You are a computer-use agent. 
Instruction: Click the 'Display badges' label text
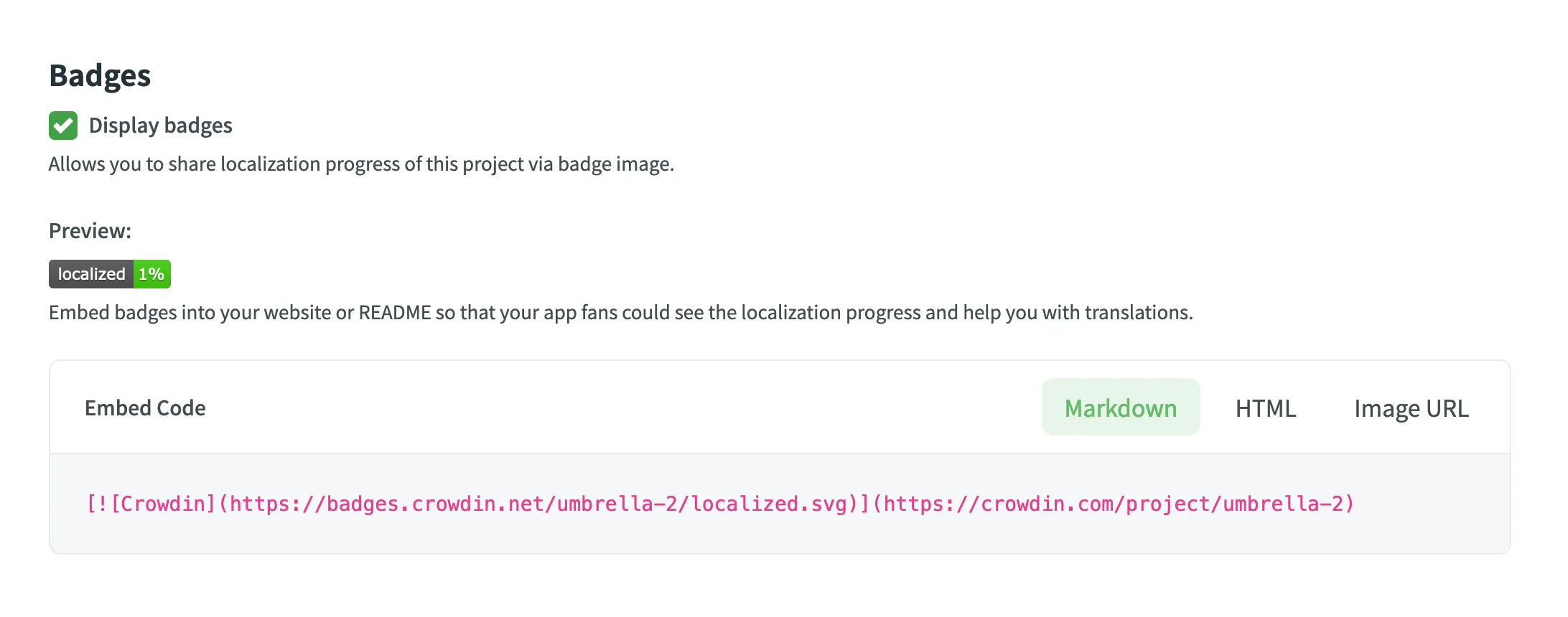(160, 126)
